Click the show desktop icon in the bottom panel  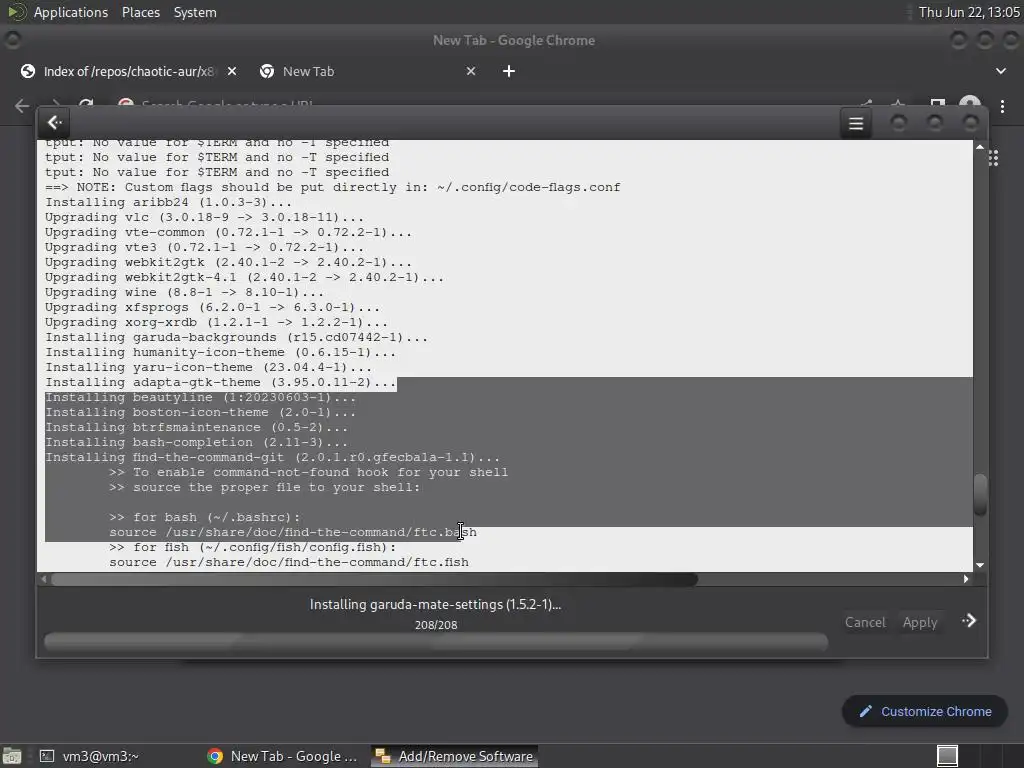12,756
